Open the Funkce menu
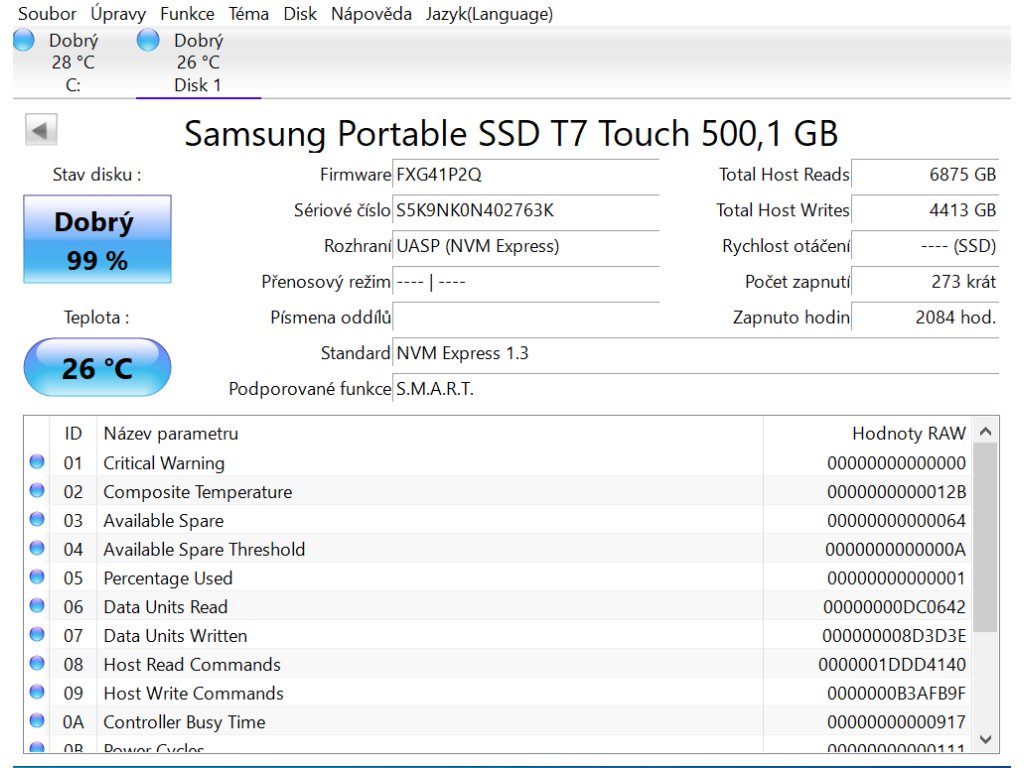 pos(187,14)
